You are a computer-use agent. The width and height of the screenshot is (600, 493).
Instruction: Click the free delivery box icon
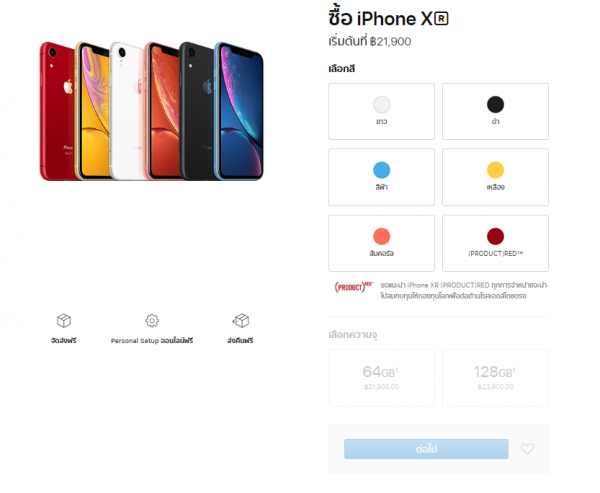[x=64, y=320]
